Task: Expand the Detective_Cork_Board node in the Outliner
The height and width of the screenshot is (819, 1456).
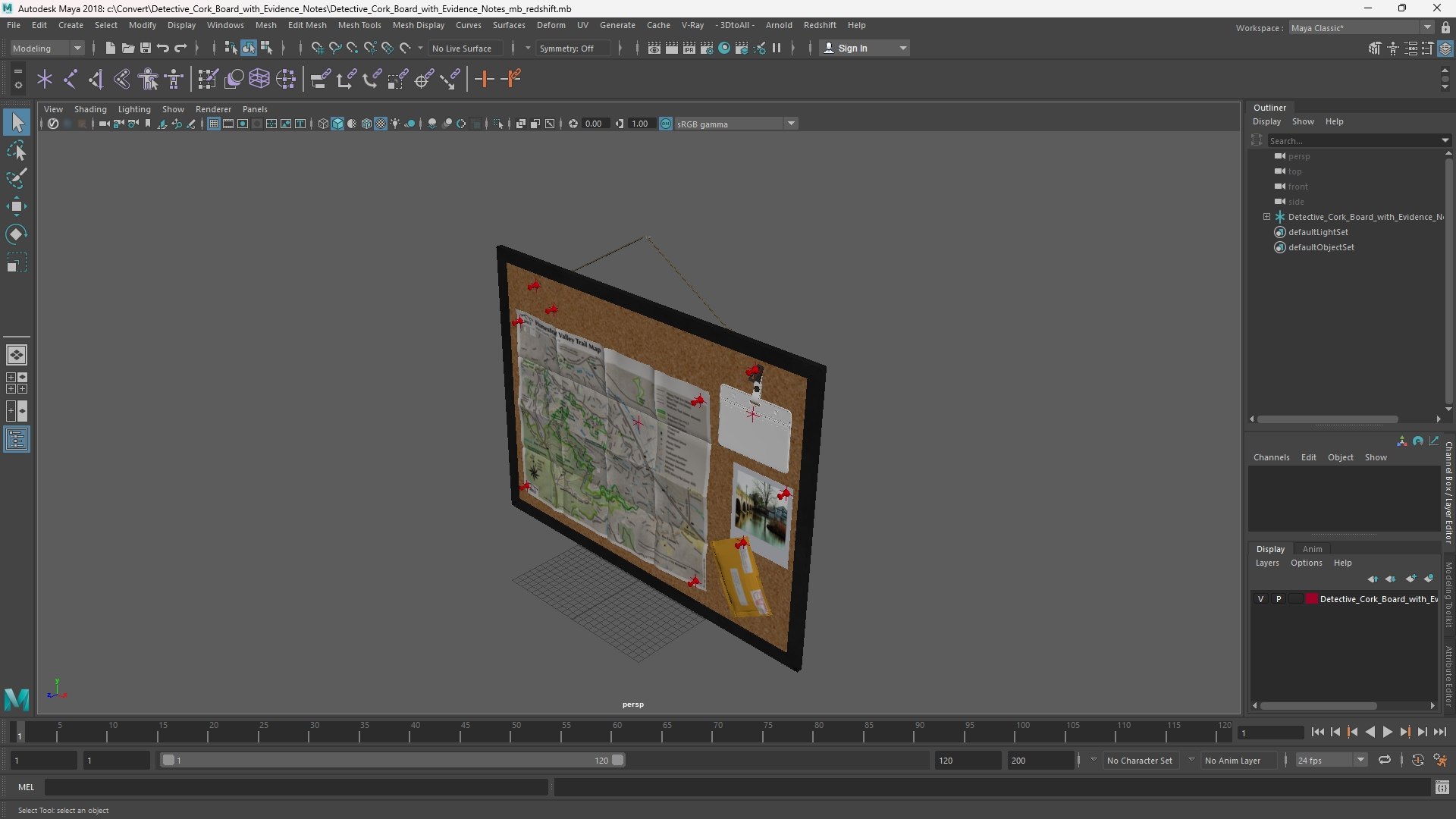Action: point(1266,217)
